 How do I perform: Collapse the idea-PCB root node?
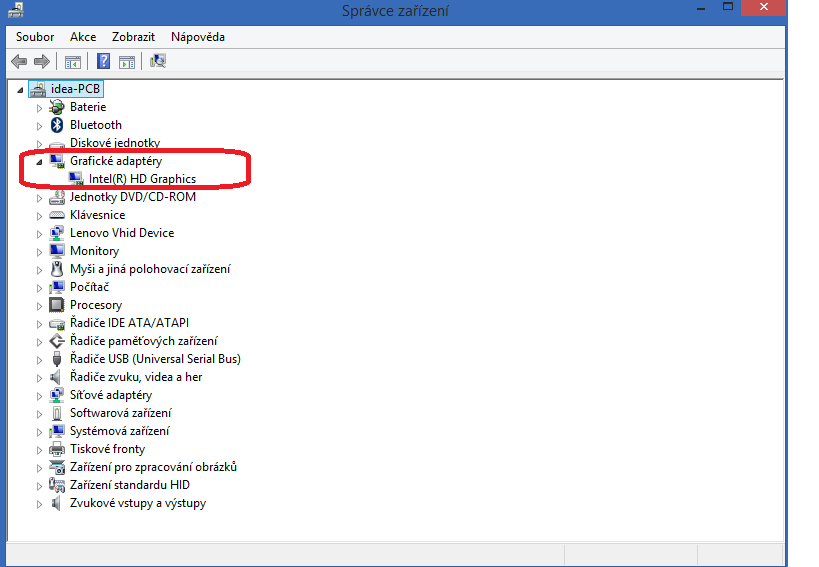[x=21, y=89]
